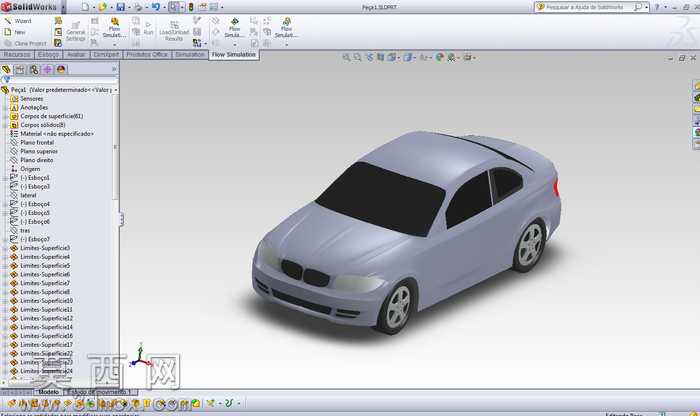Viewport: 700px width, 416px height.
Task: Open the Flow Simulation Wizard
Action: point(18,21)
